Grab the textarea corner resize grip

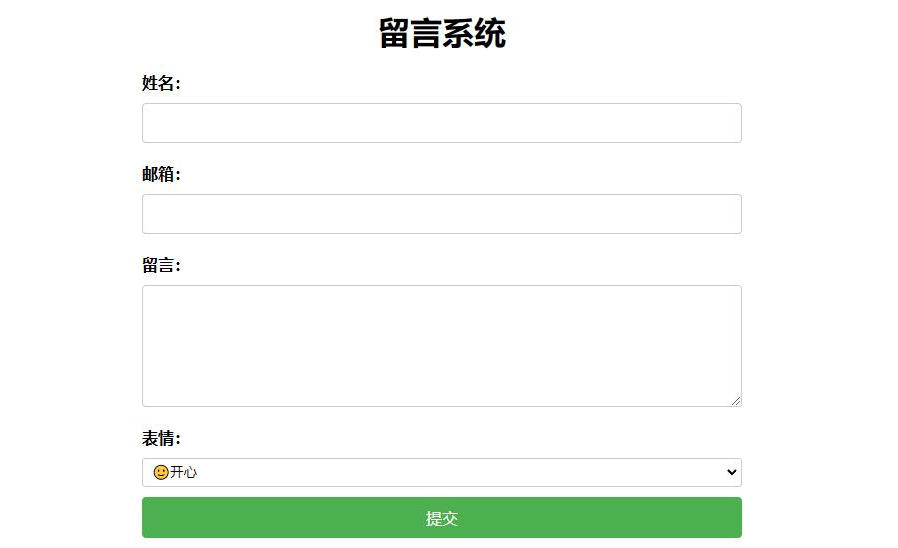(736, 400)
